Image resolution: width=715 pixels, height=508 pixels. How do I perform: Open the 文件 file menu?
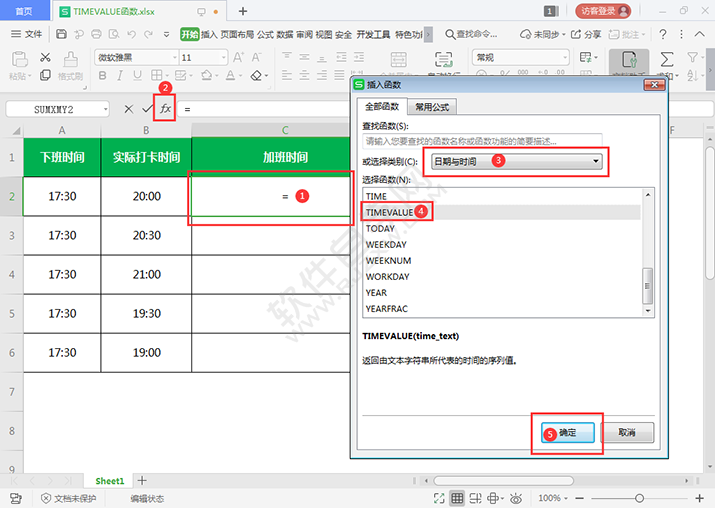26,34
